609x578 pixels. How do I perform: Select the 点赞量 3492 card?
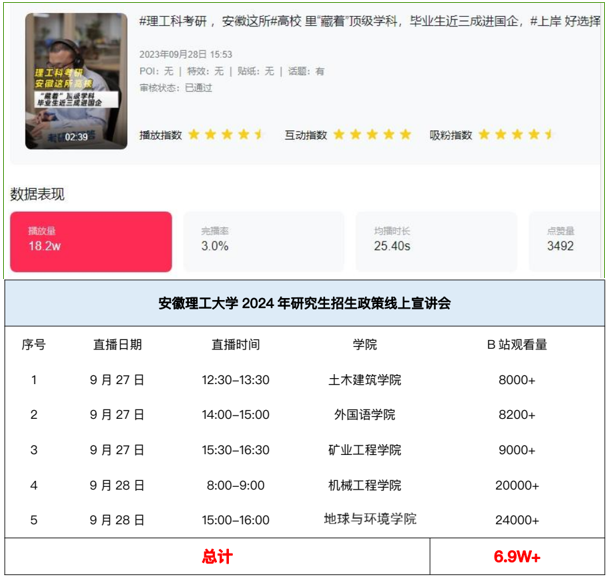coord(566,242)
